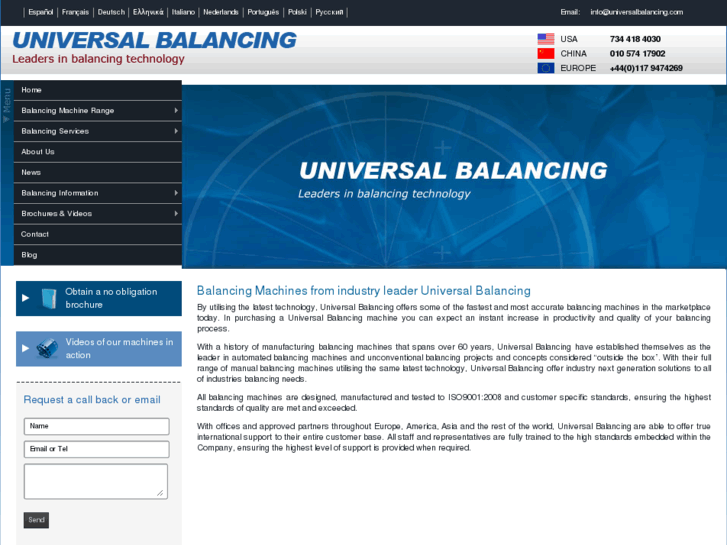The width and height of the screenshot is (727, 545).
Task: Click heading Balancing Machines from industry leader
Action: point(364,291)
